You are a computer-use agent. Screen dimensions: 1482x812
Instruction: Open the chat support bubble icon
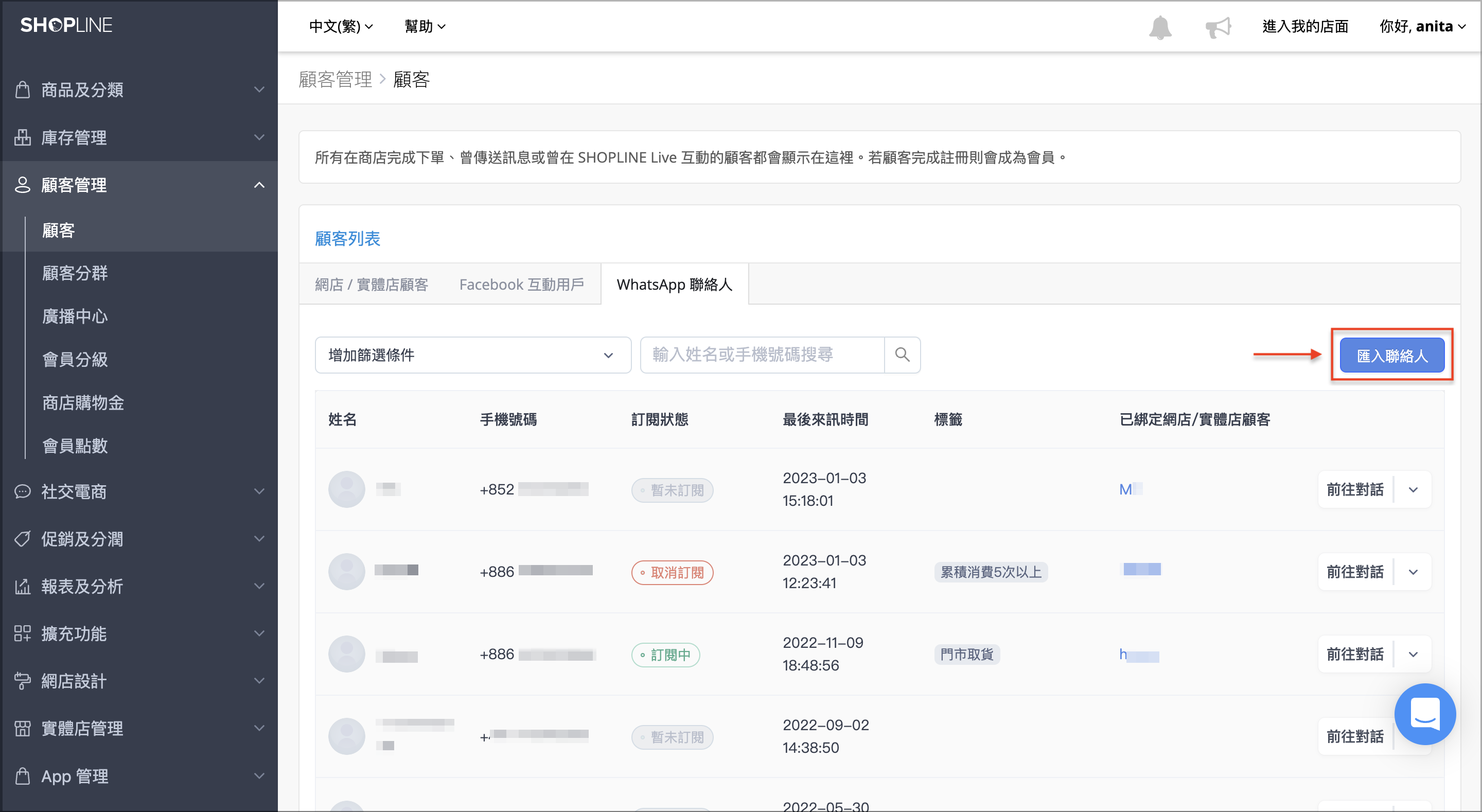(x=1424, y=714)
